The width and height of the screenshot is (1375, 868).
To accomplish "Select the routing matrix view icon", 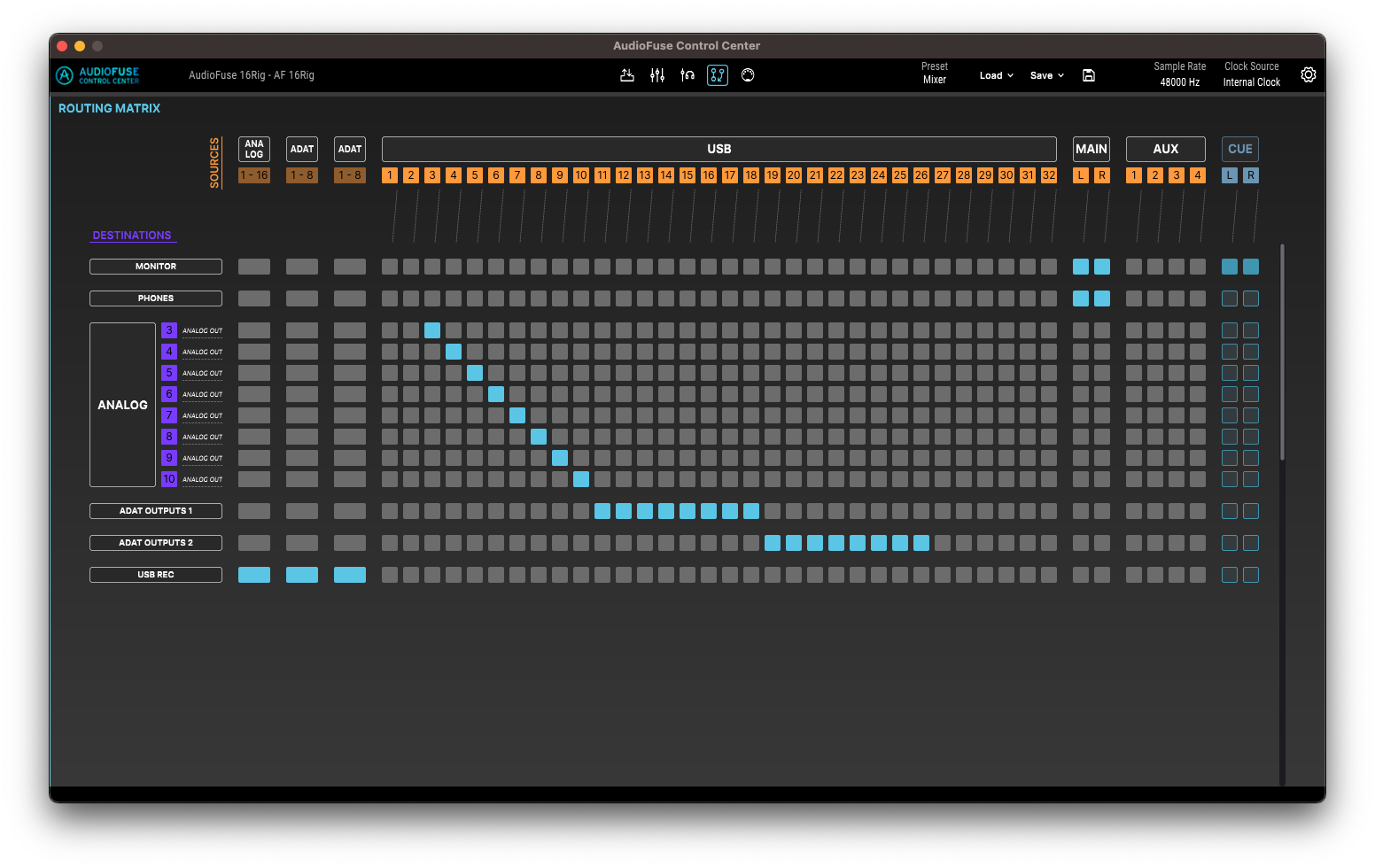I will 718,75.
